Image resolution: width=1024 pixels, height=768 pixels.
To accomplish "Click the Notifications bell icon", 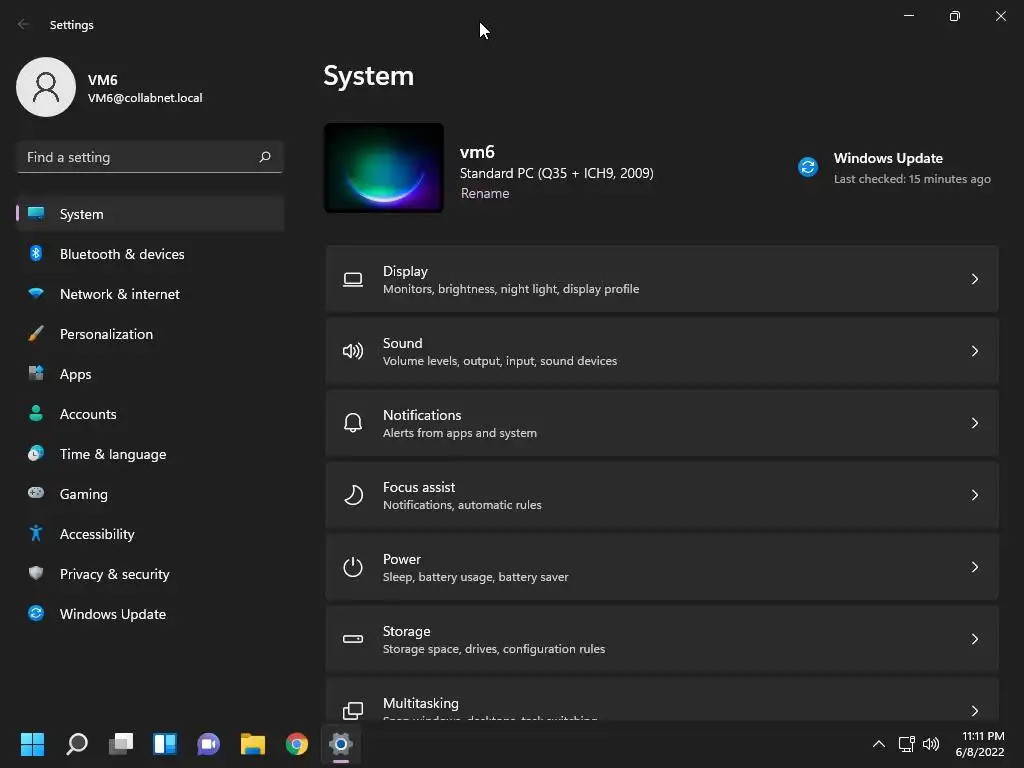I will [x=353, y=423].
